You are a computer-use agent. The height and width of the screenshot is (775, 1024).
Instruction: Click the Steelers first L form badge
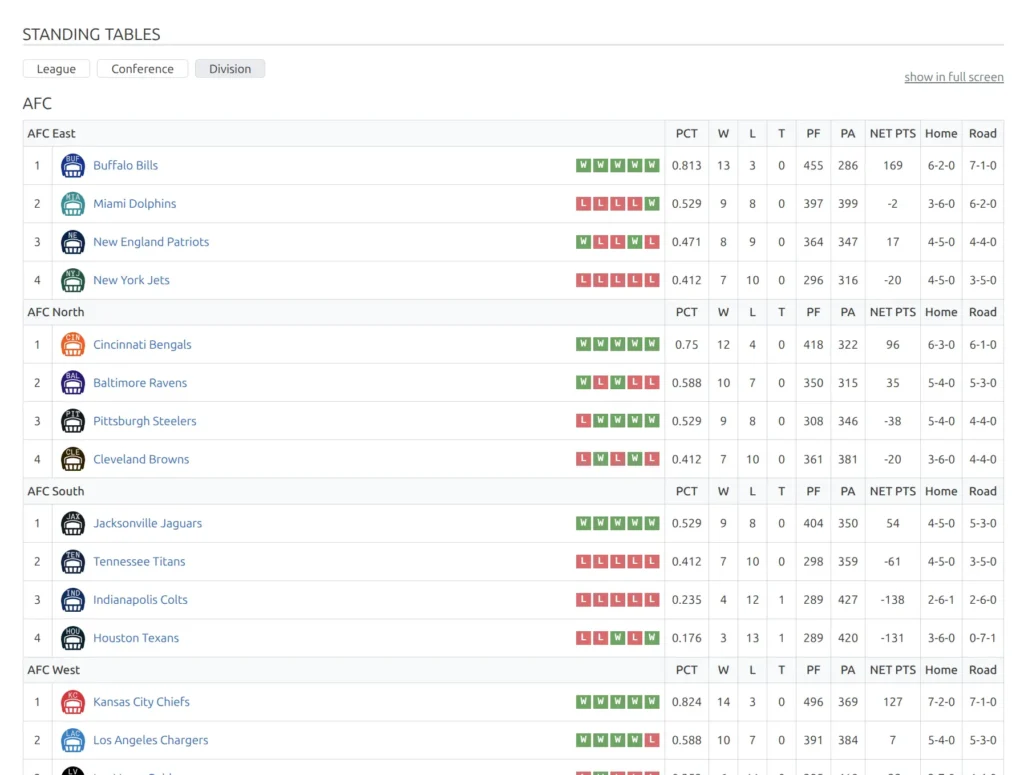583,420
